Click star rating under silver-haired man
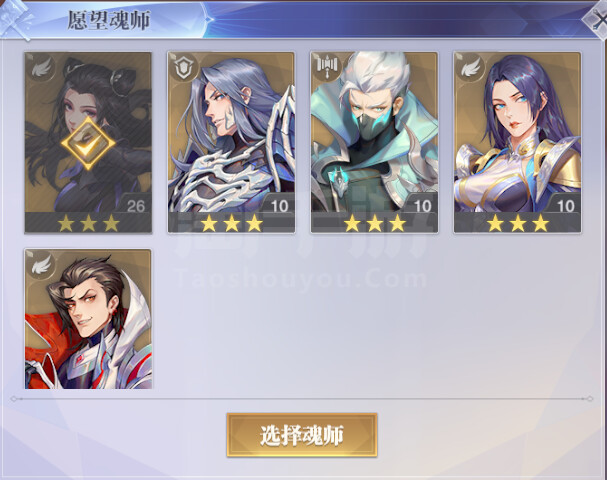This screenshot has width=607, height=480. point(231,223)
